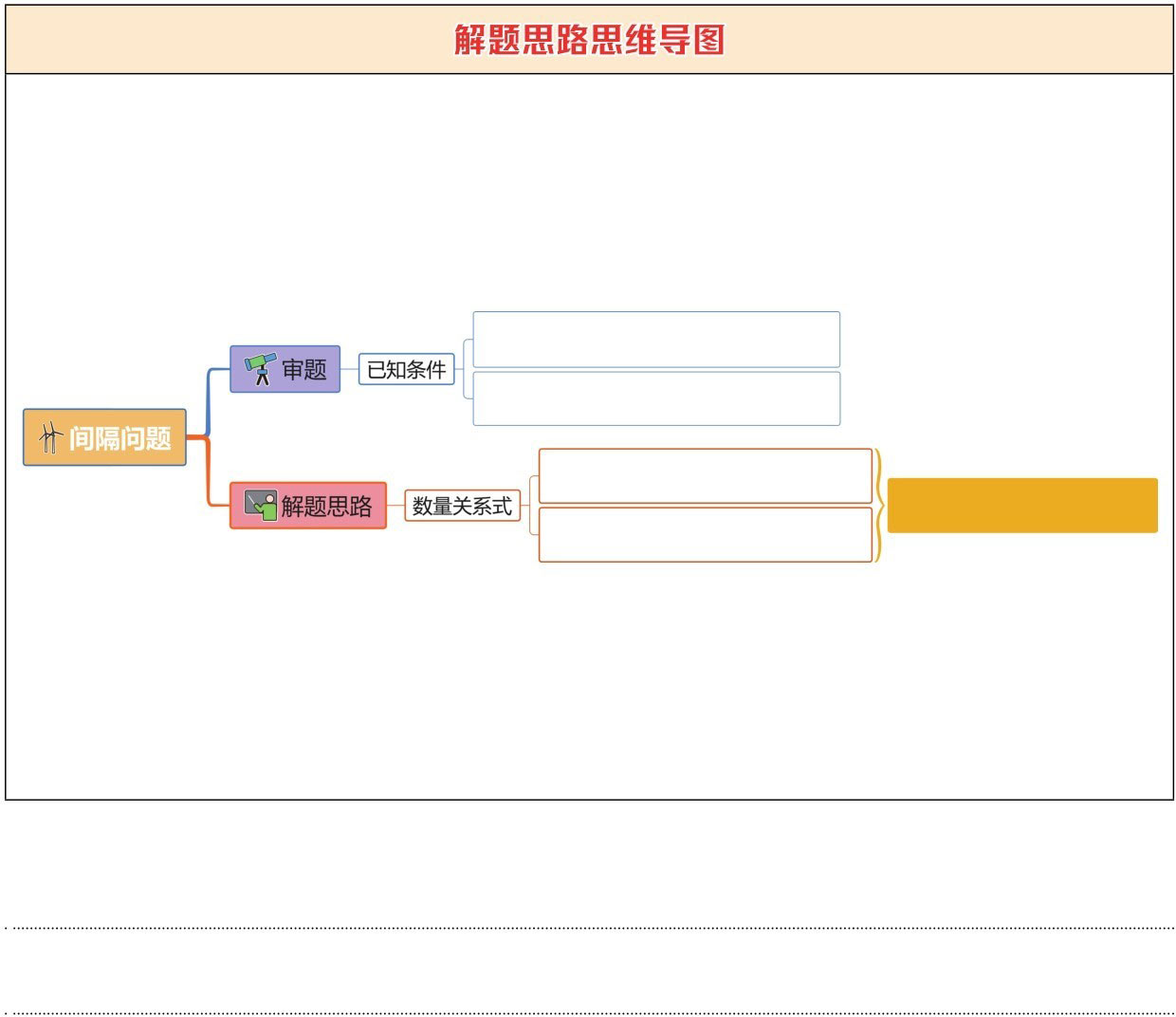The image size is (1176, 1017).
Task: Click the windmill icon in the root node
Action: (50, 438)
